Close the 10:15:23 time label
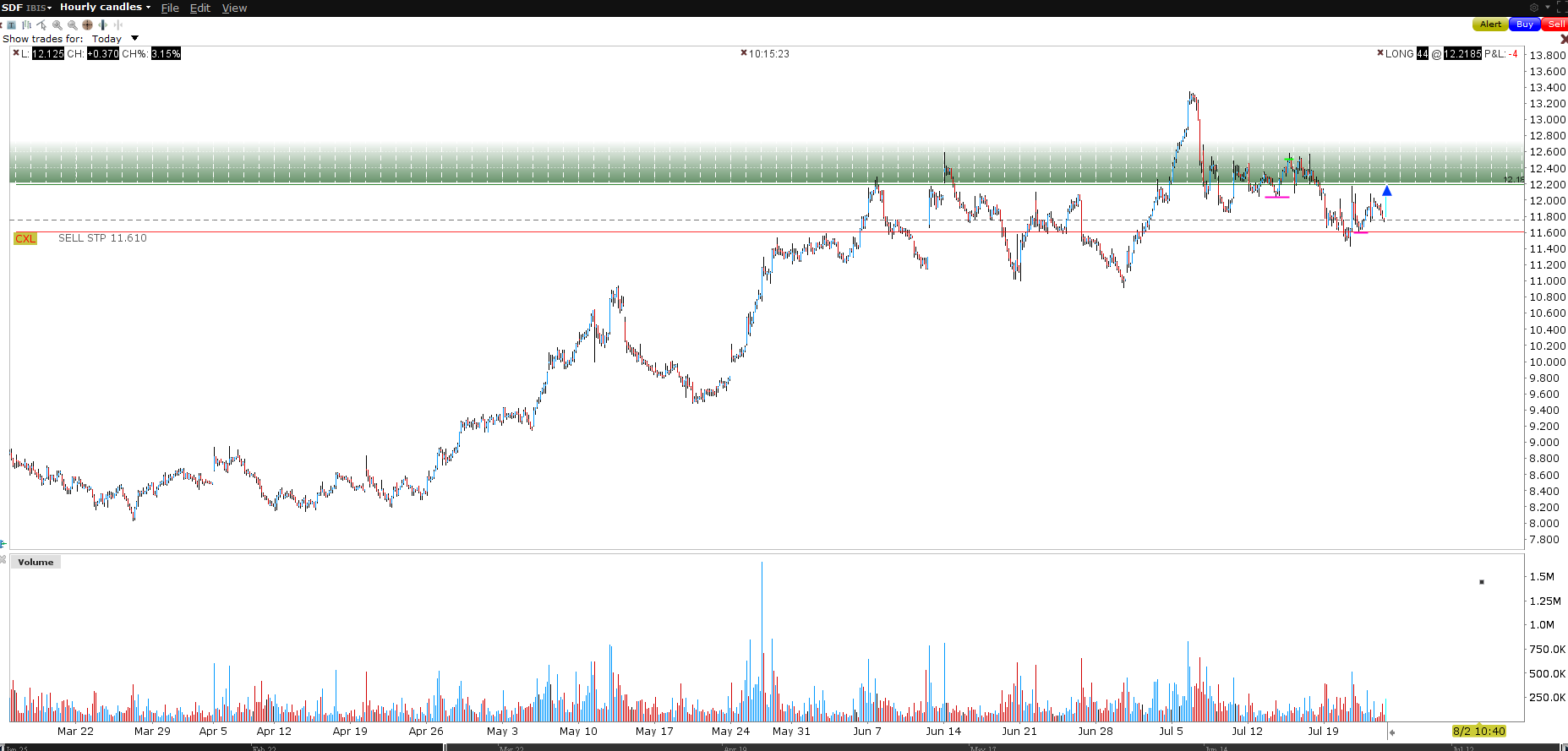The image size is (1568, 751). pos(744,53)
